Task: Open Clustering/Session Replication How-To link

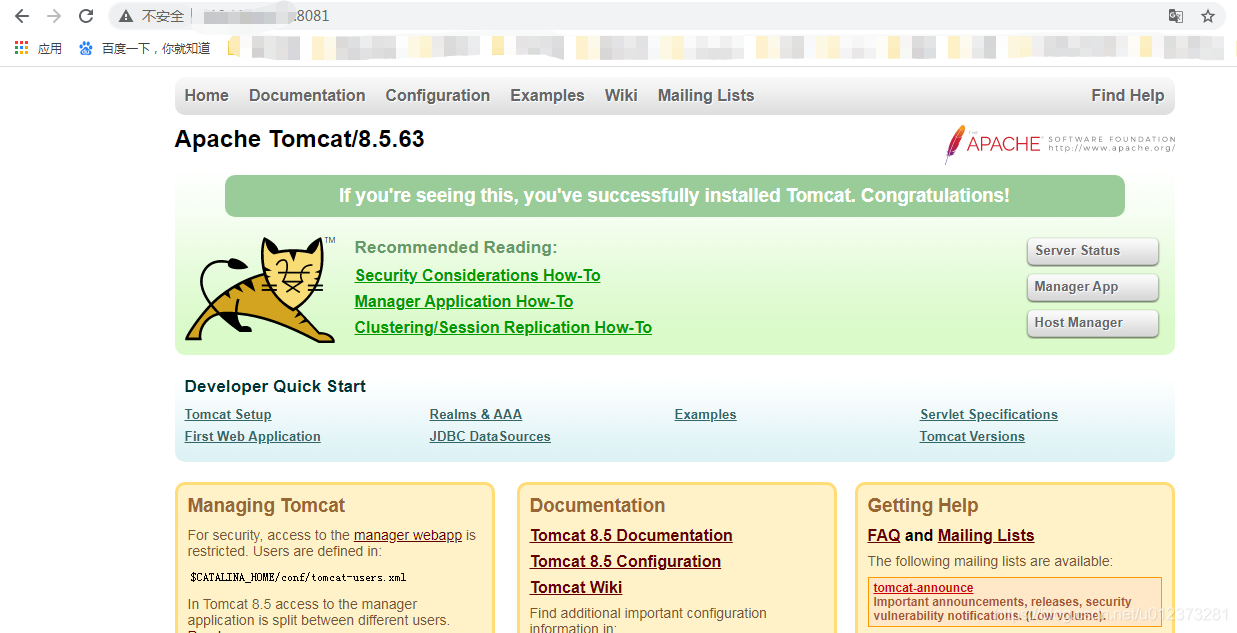Action: (503, 328)
